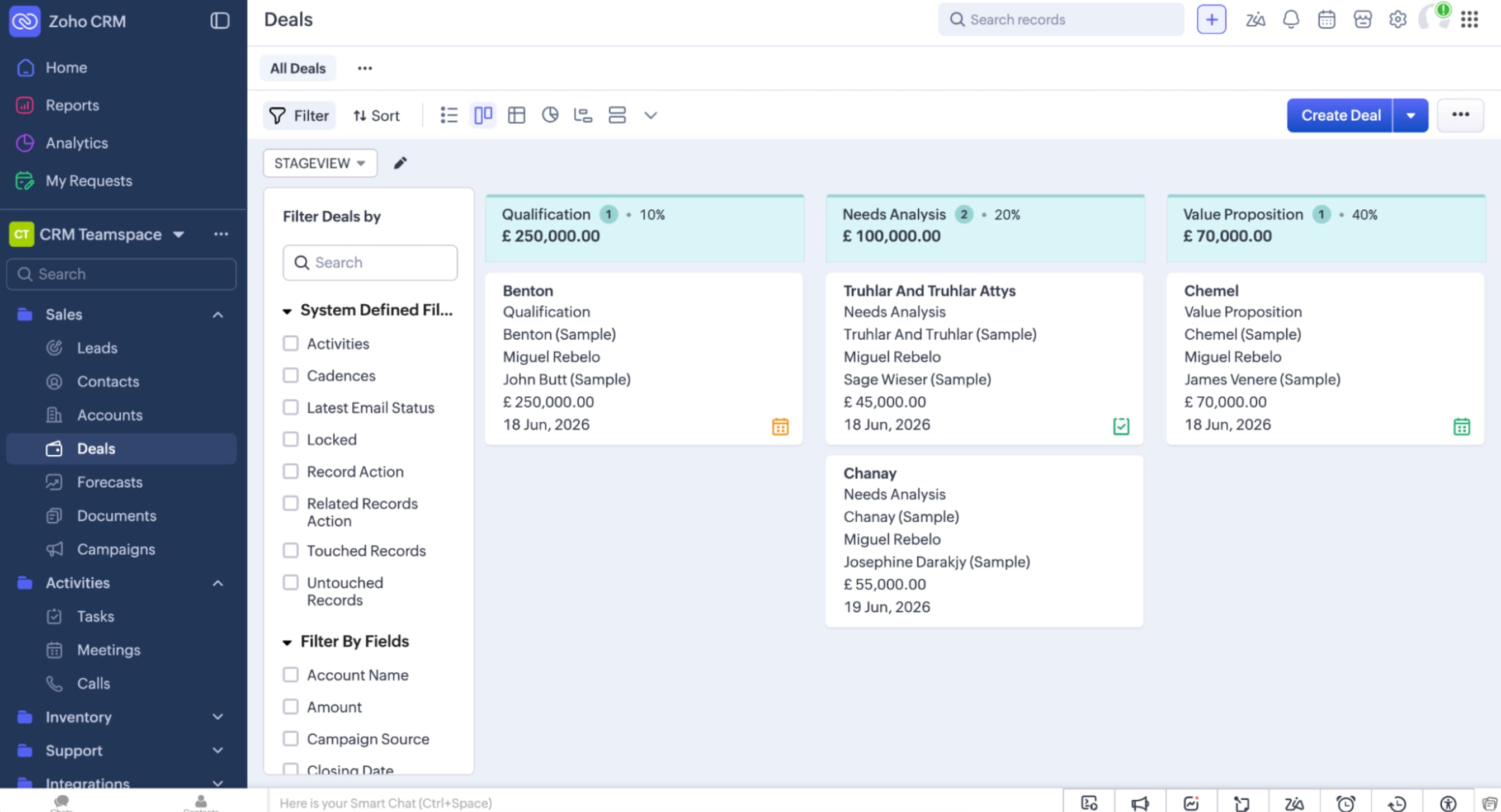1501x812 pixels.
Task: Open the apps grid launcher
Action: point(1469,20)
